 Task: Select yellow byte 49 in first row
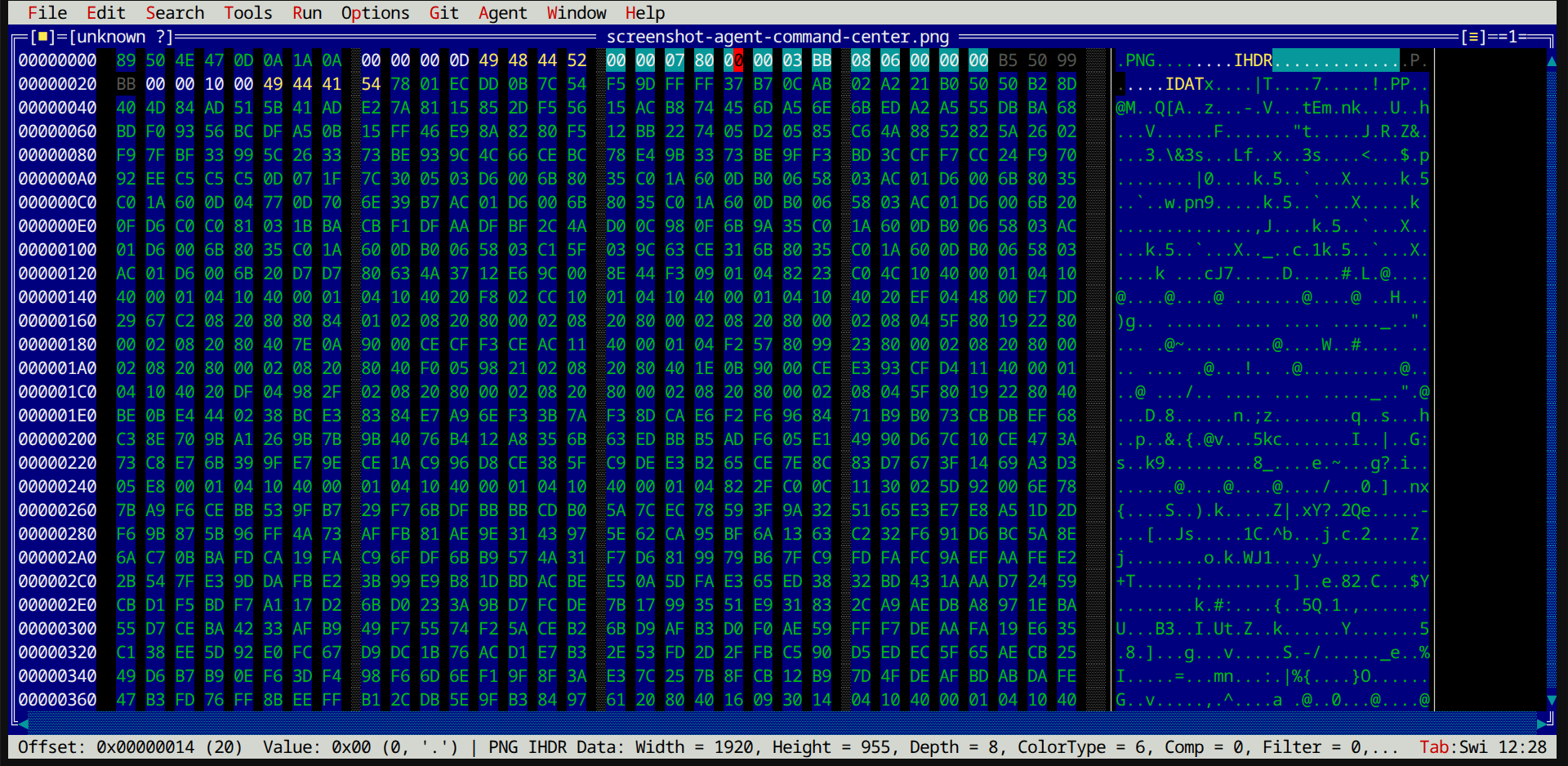coord(488,60)
